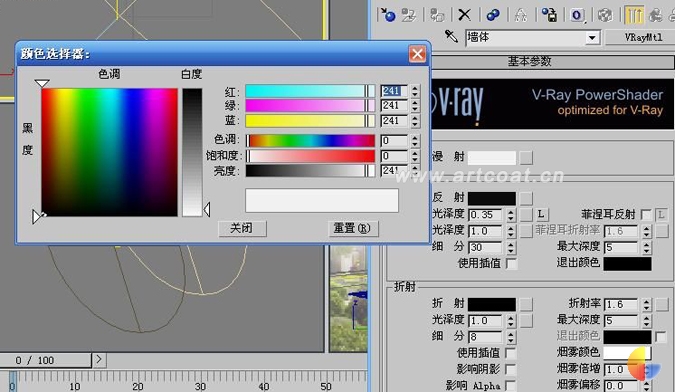Enable 使用插值 checkbox under reflection
The height and width of the screenshot is (392, 675).
(x=511, y=263)
